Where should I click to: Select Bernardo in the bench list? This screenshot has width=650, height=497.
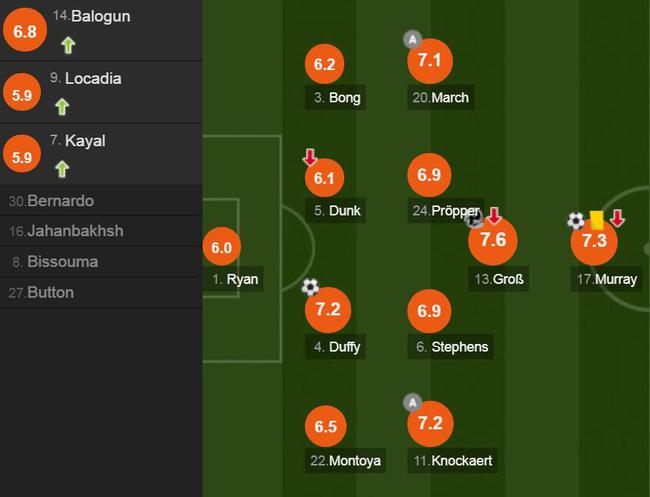(101, 201)
